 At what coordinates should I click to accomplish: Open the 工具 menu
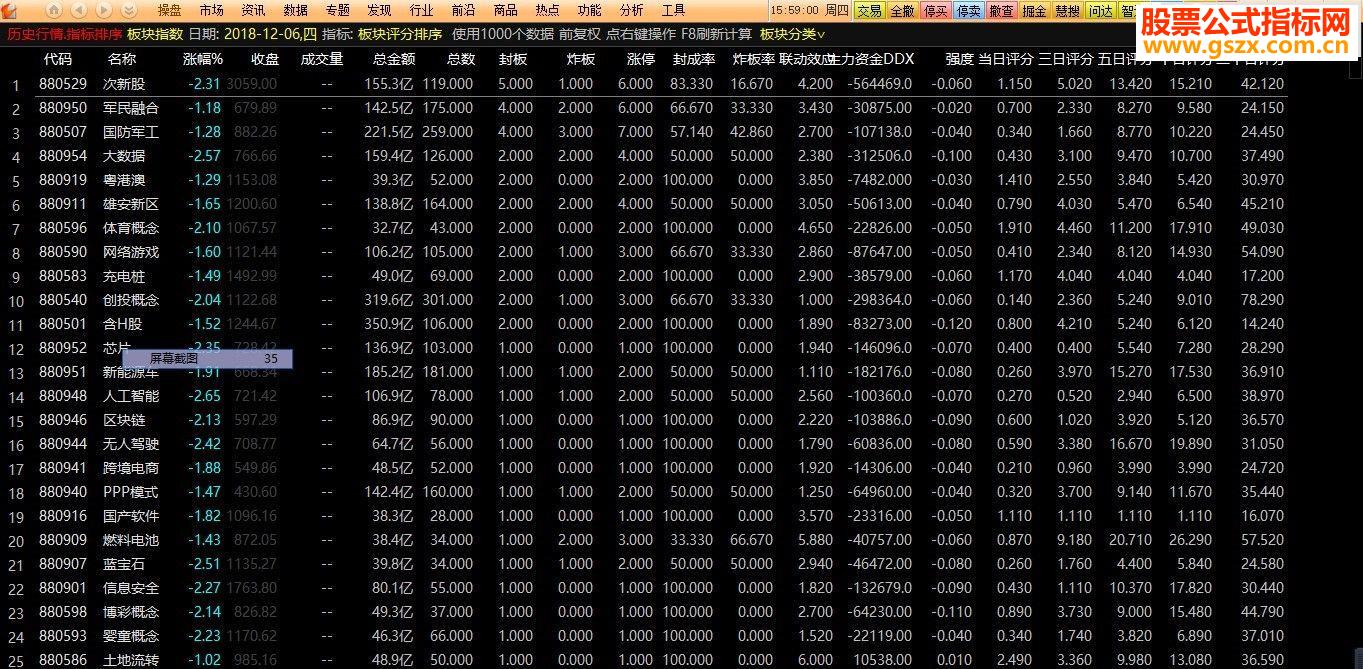point(674,10)
